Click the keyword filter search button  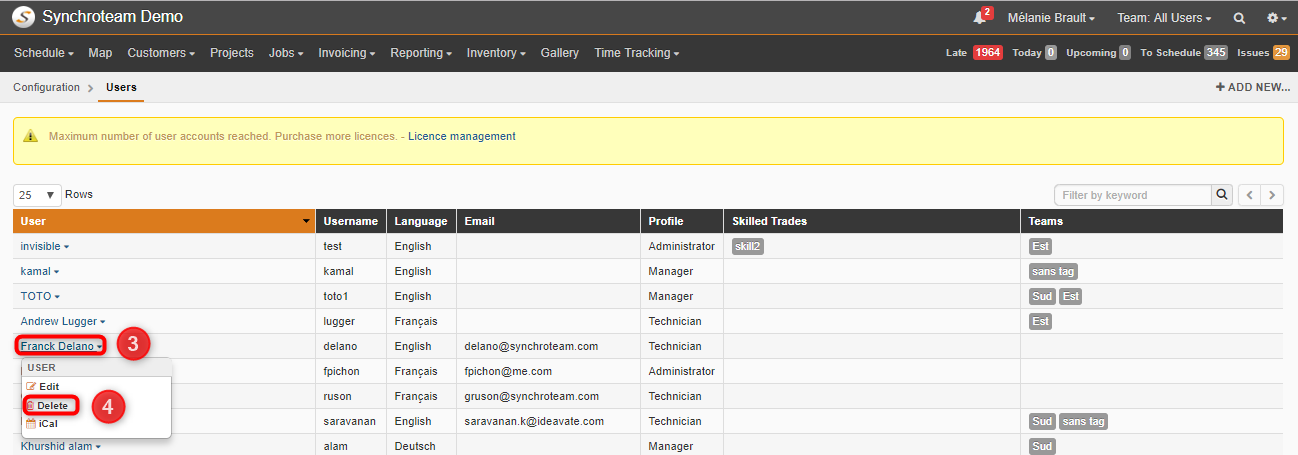point(1222,195)
